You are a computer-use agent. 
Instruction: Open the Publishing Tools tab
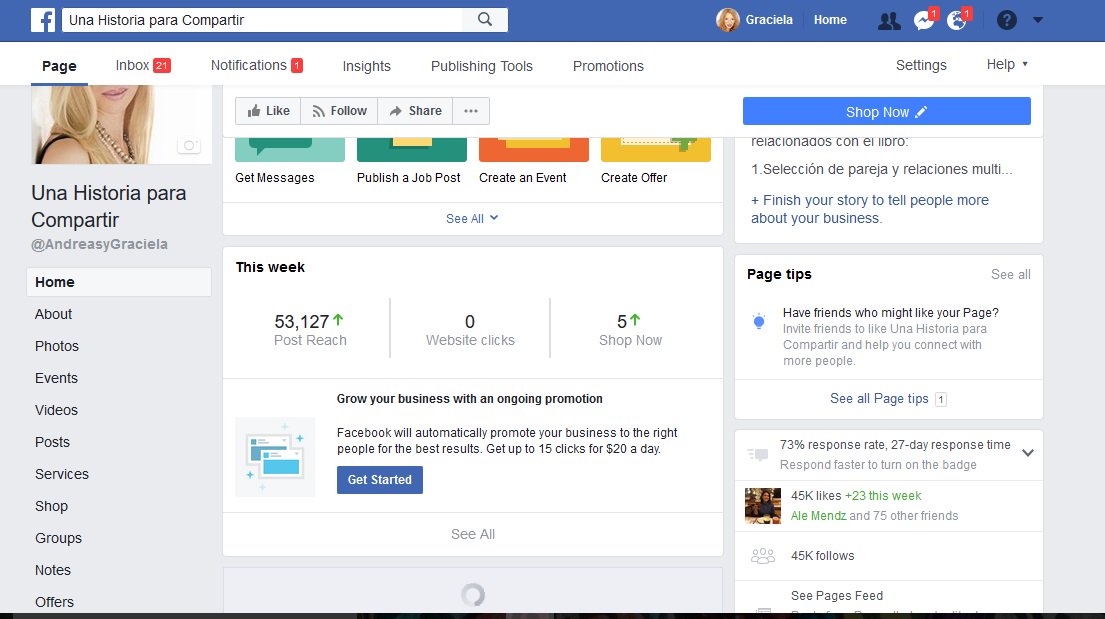tap(481, 66)
